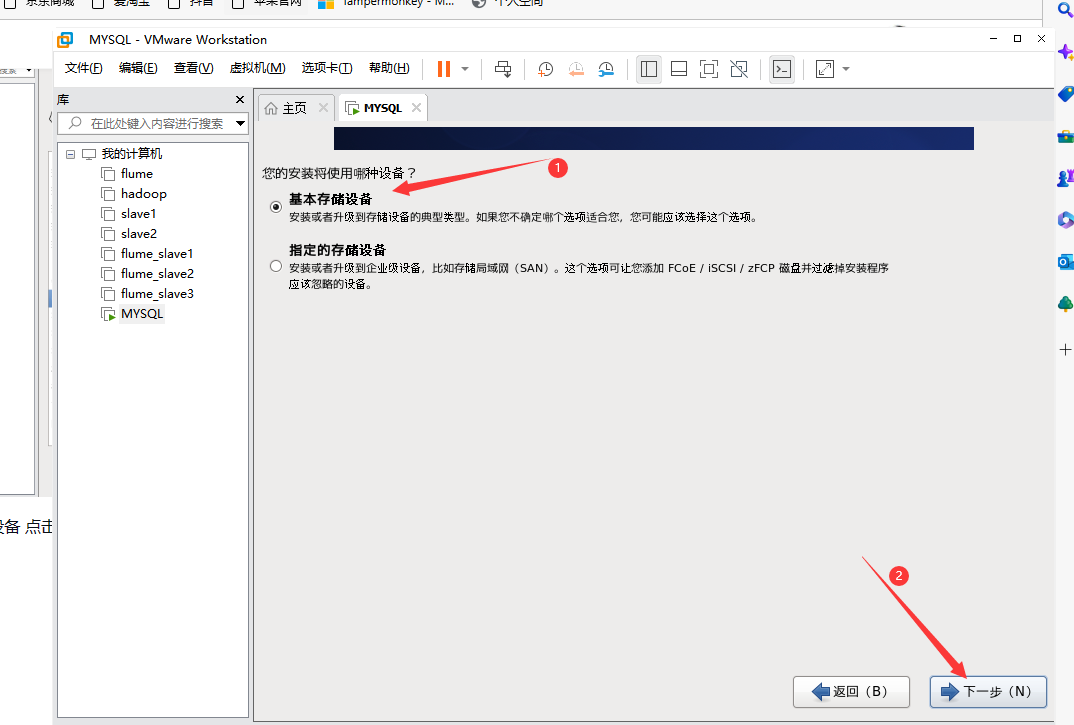
Task: Click the browser sidebar add plus icon
Action: point(1065,349)
